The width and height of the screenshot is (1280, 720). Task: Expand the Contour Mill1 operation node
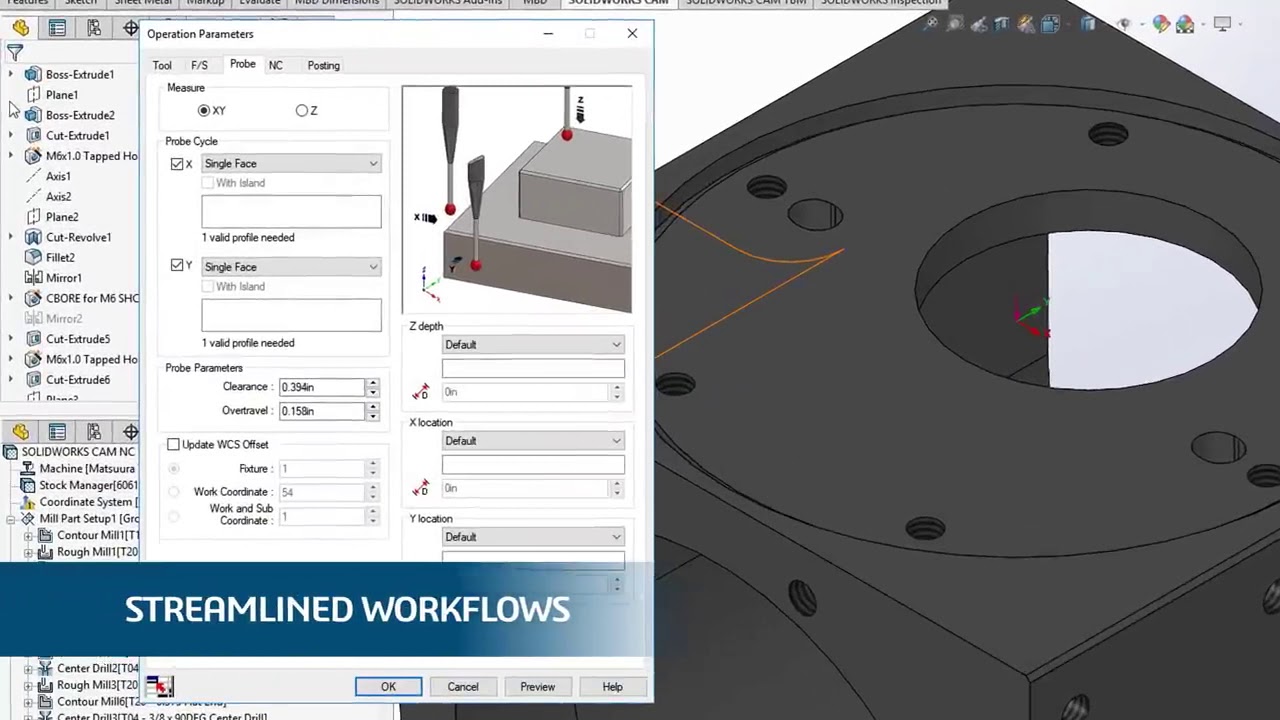click(x=28, y=535)
